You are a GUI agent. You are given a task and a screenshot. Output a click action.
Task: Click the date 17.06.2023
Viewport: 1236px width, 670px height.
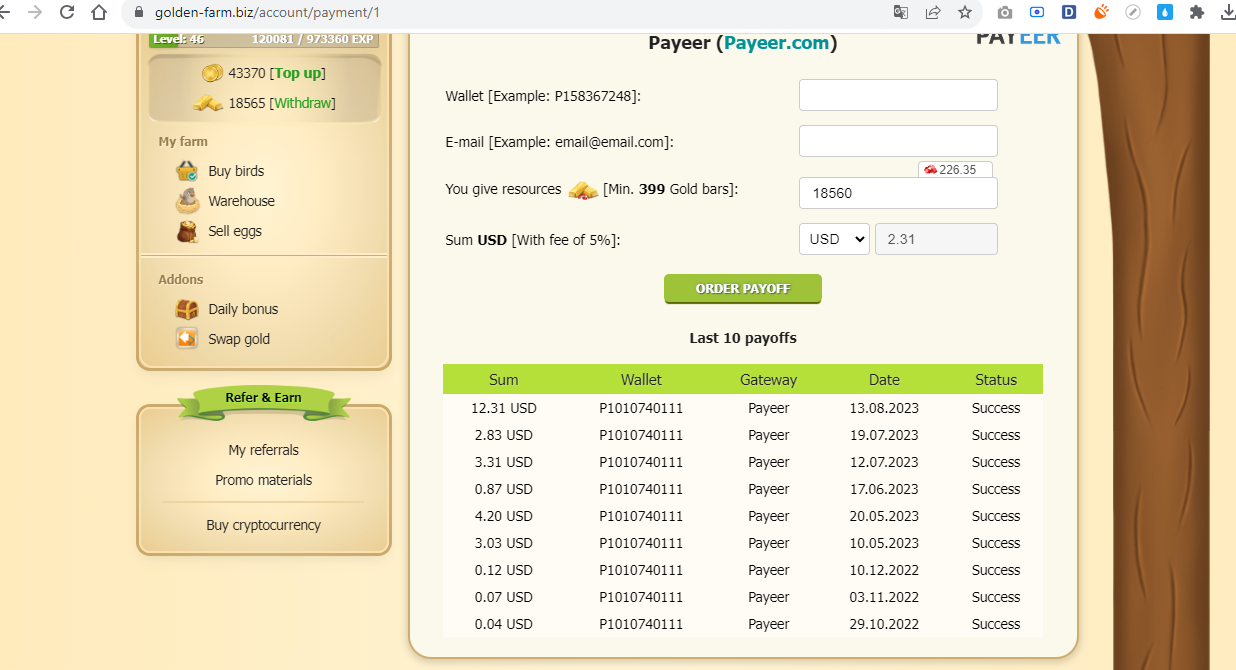tap(884, 489)
